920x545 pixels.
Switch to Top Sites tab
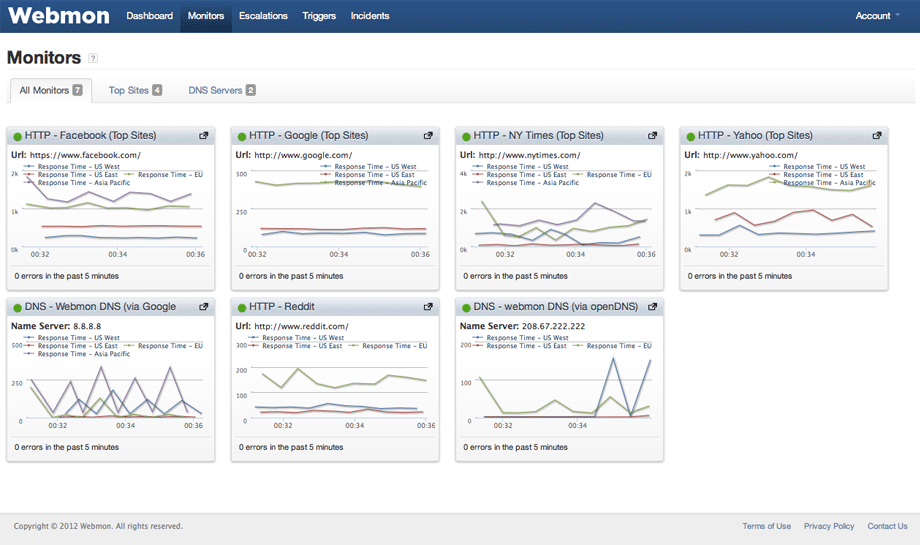135,90
